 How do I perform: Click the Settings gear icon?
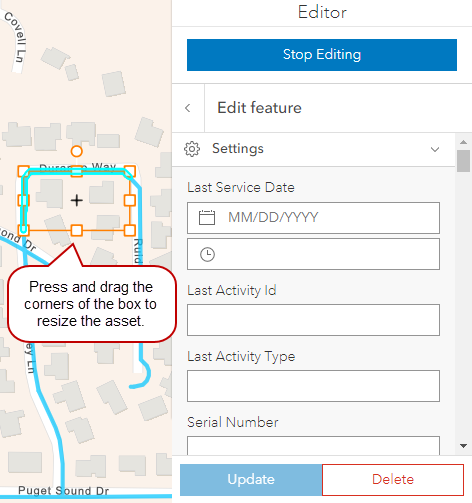192,149
